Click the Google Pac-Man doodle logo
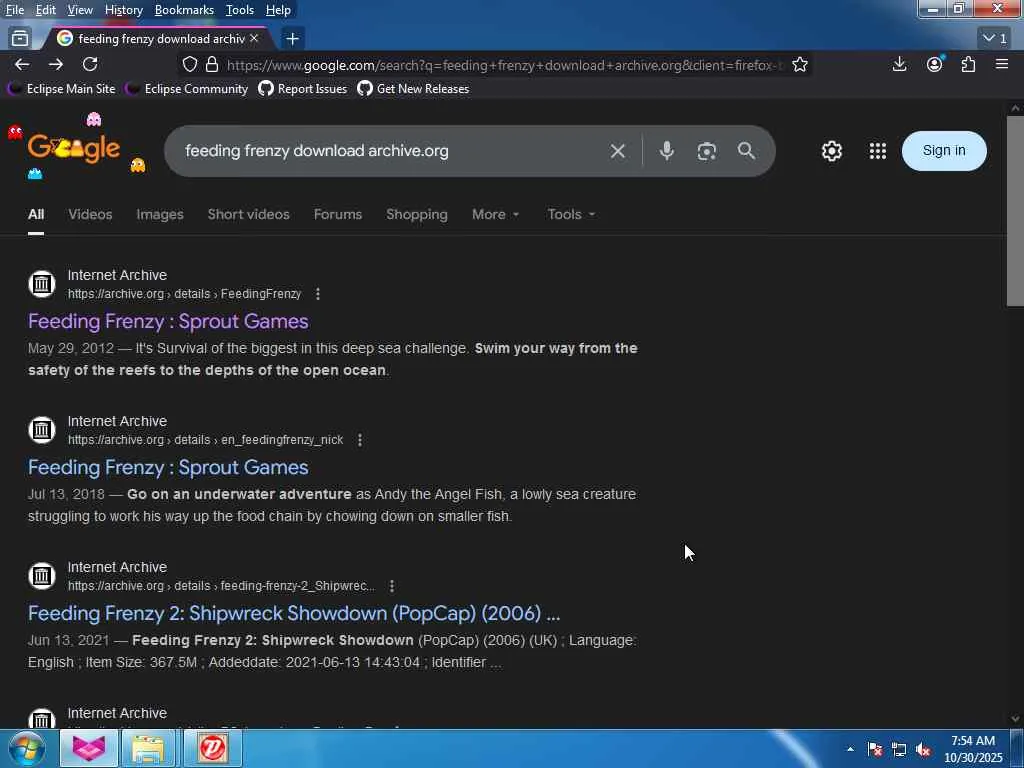 (x=74, y=148)
